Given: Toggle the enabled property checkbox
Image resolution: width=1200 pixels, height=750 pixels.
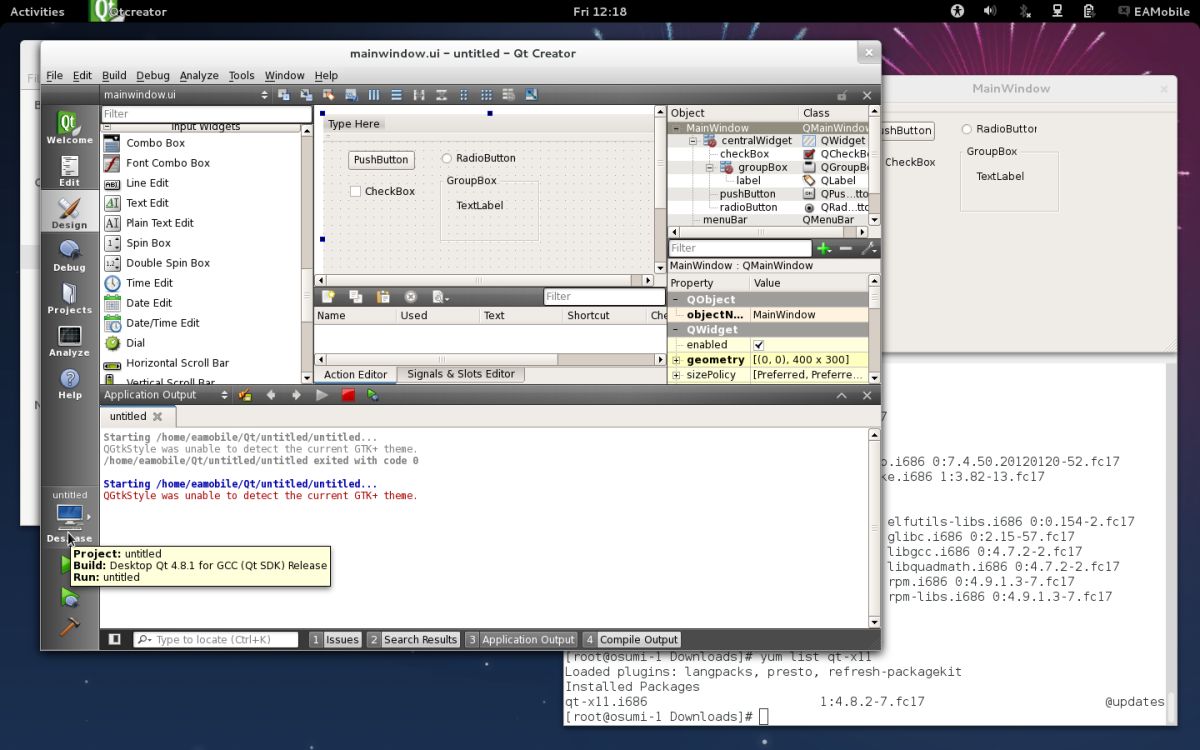Looking at the screenshot, I should coord(758,345).
